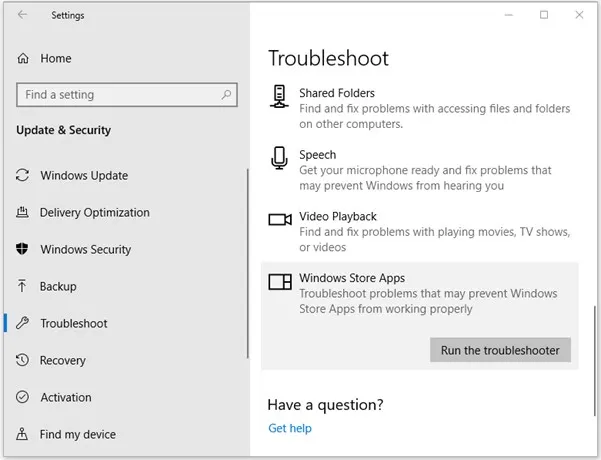Click the Recovery icon in sidebar
Screen dimensions: 601x460
point(22,361)
